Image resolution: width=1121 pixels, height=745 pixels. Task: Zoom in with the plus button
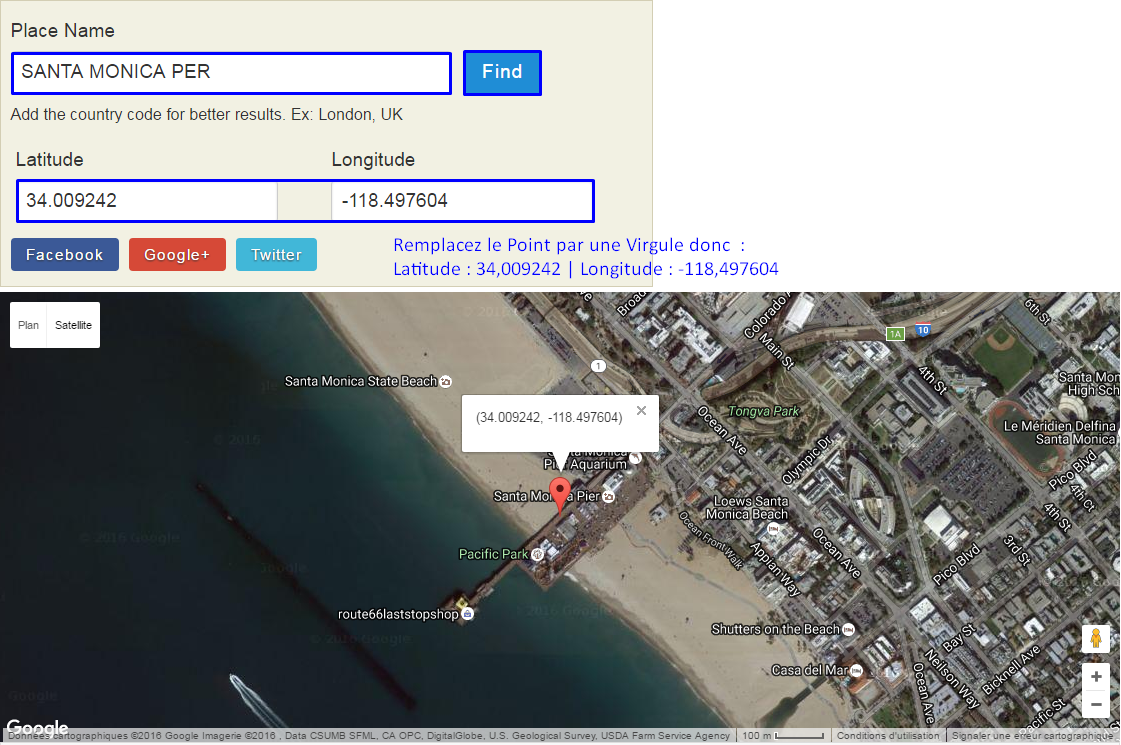(1095, 676)
